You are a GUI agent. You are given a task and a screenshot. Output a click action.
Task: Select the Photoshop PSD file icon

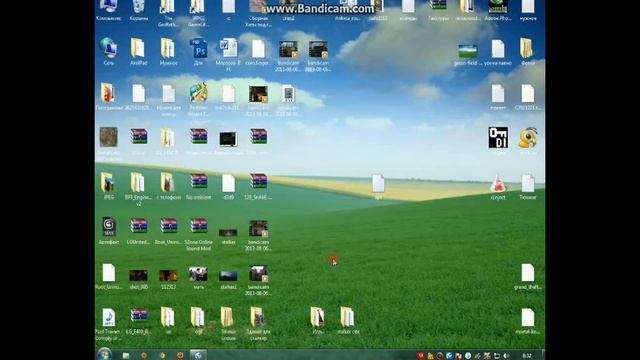coord(199,49)
